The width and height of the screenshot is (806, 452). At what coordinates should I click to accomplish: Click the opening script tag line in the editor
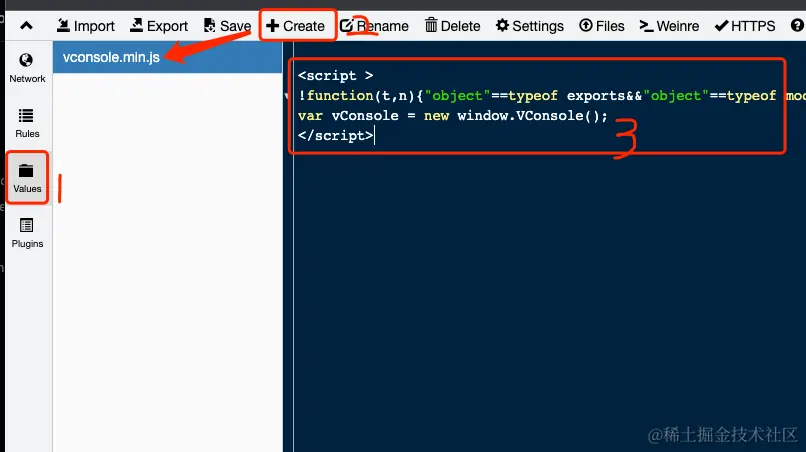(336, 76)
